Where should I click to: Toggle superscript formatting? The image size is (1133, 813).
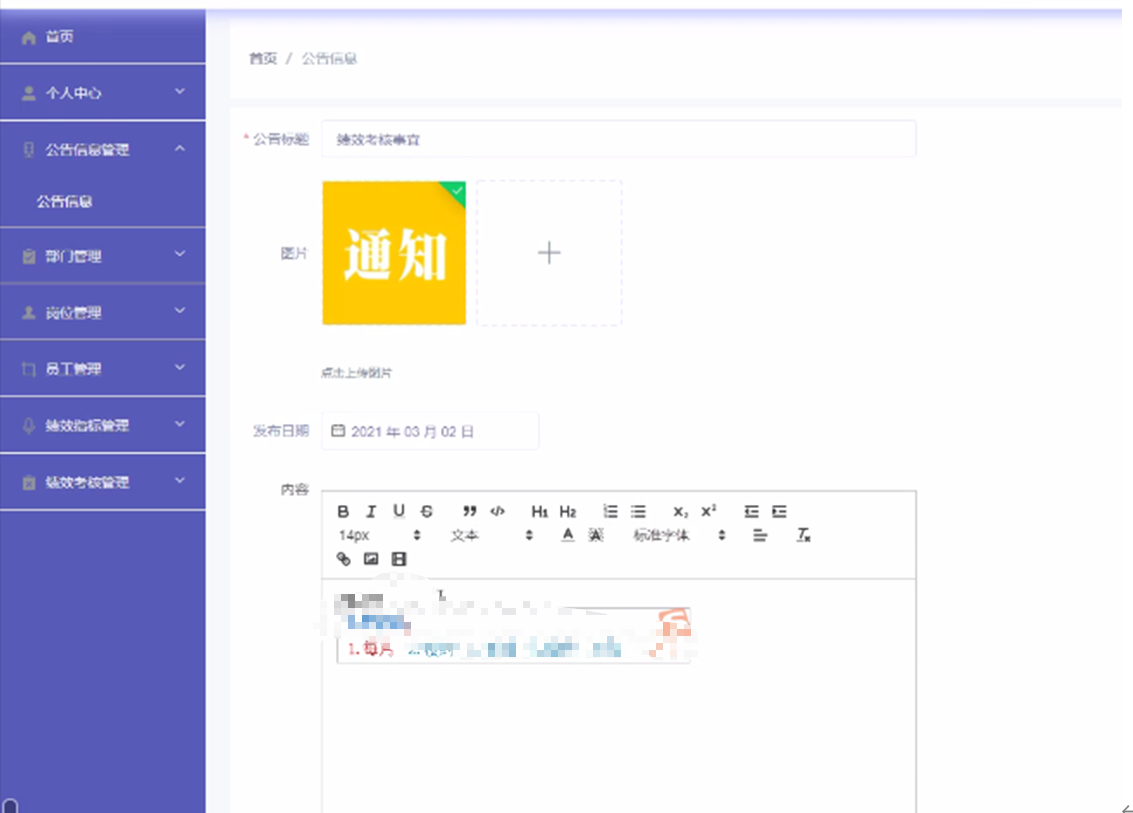707,511
